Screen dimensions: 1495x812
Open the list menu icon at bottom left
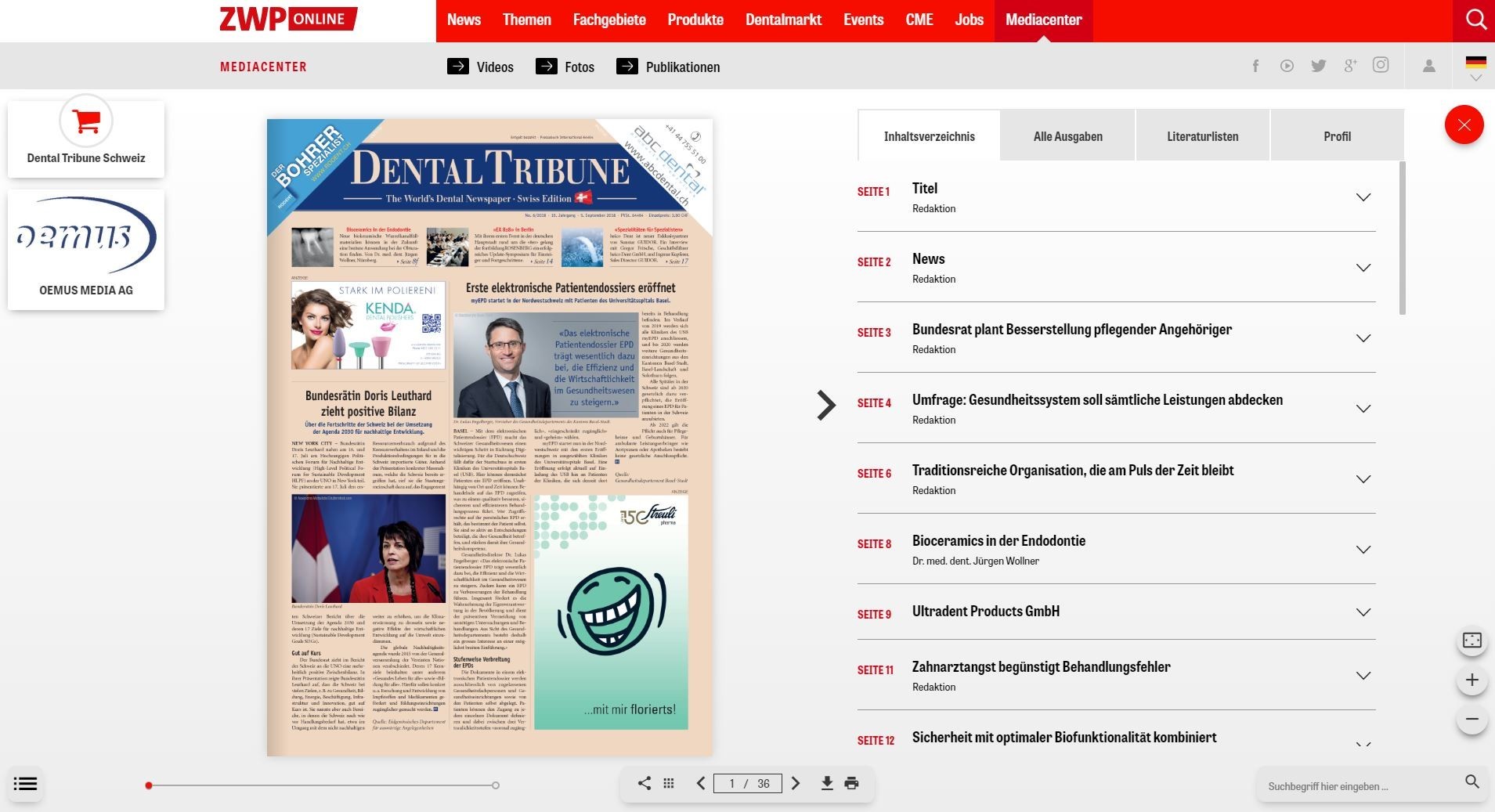point(25,784)
